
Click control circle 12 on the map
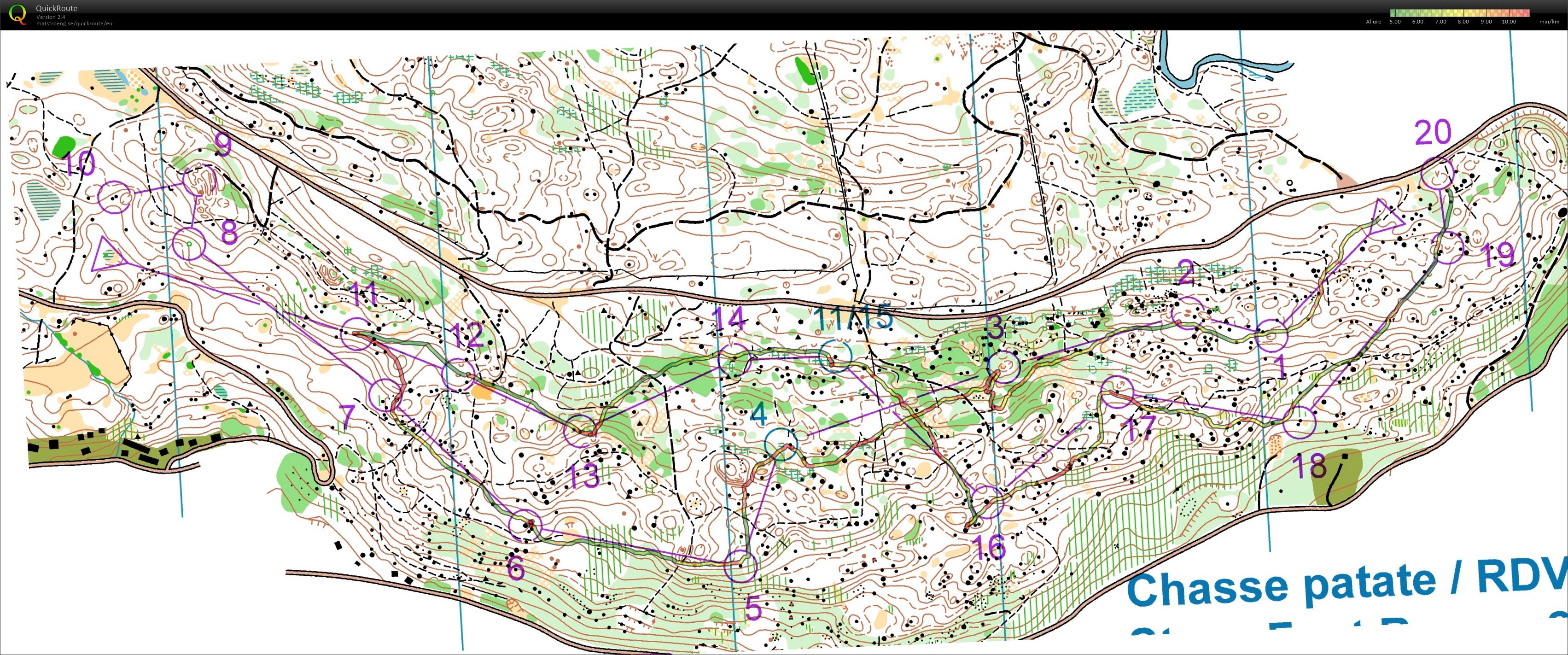point(459,374)
